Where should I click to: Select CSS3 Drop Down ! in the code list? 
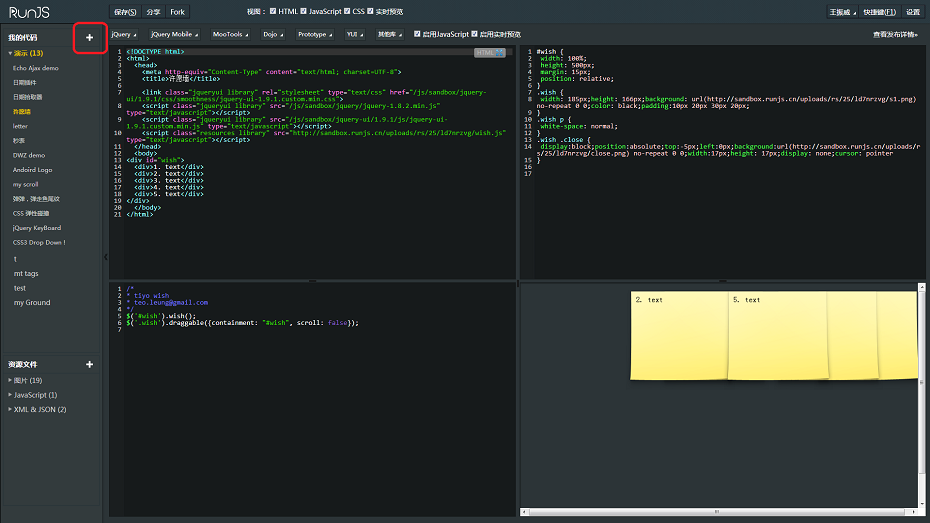point(39,242)
